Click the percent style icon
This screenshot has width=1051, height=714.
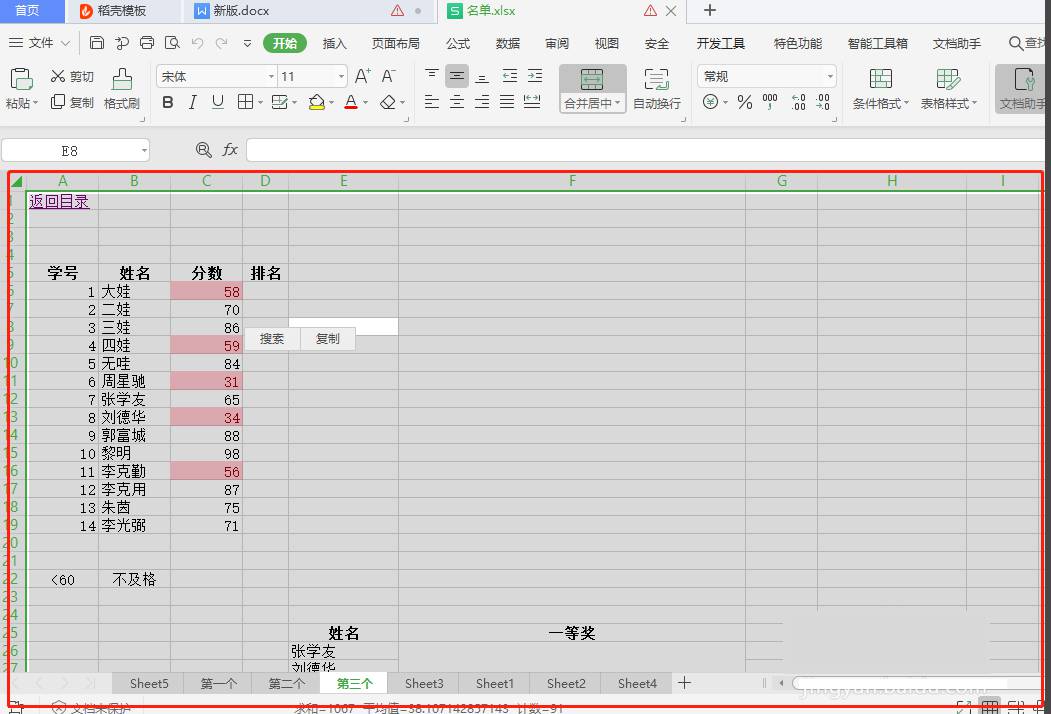pyautogui.click(x=745, y=102)
